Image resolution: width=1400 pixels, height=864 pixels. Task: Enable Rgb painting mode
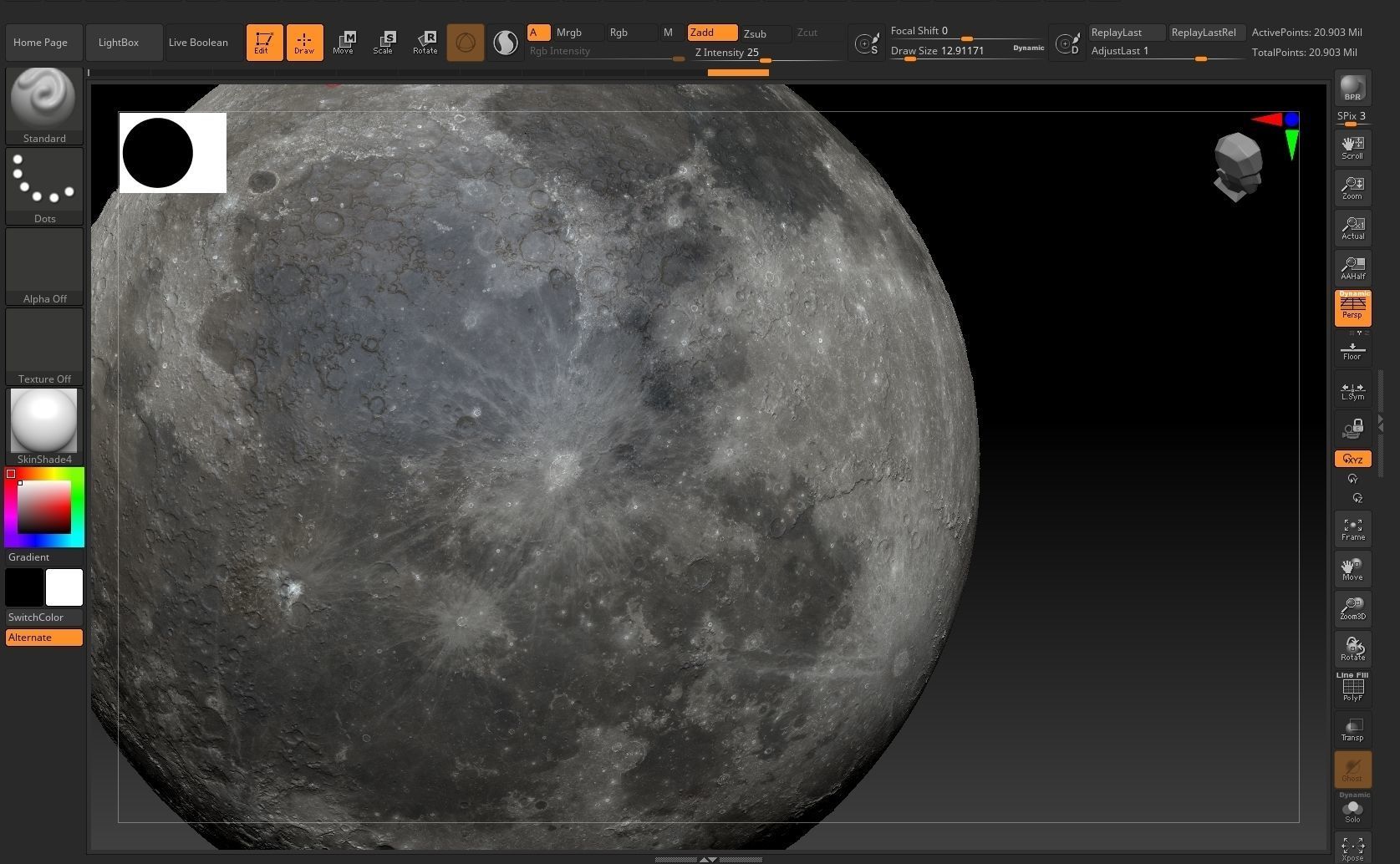631,33
